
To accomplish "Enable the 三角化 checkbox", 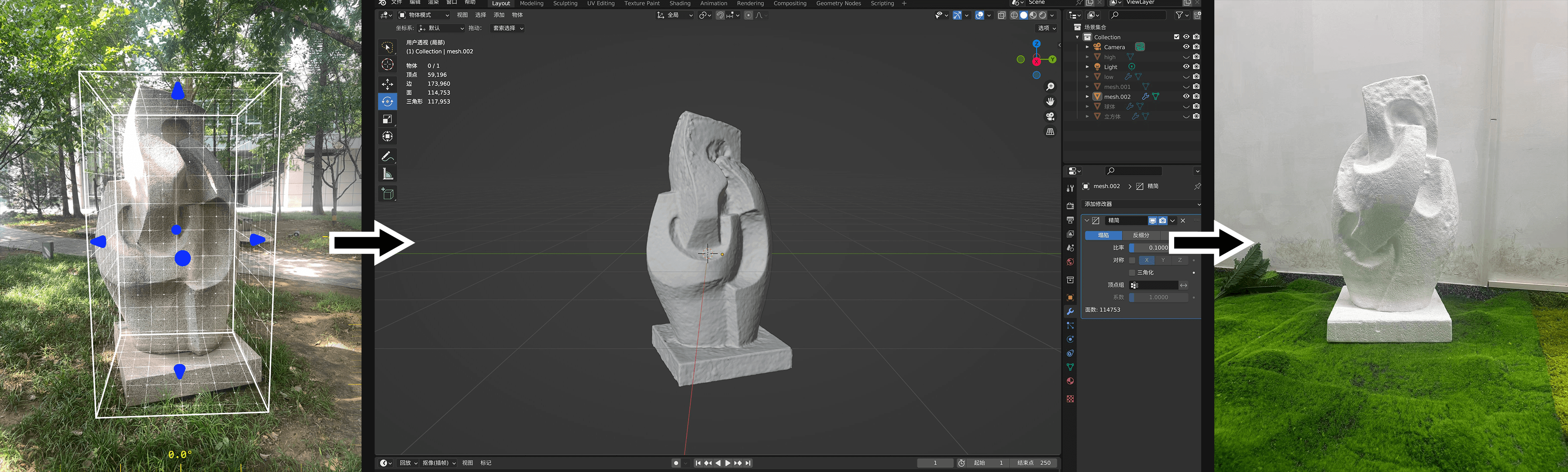I will 1132,273.
